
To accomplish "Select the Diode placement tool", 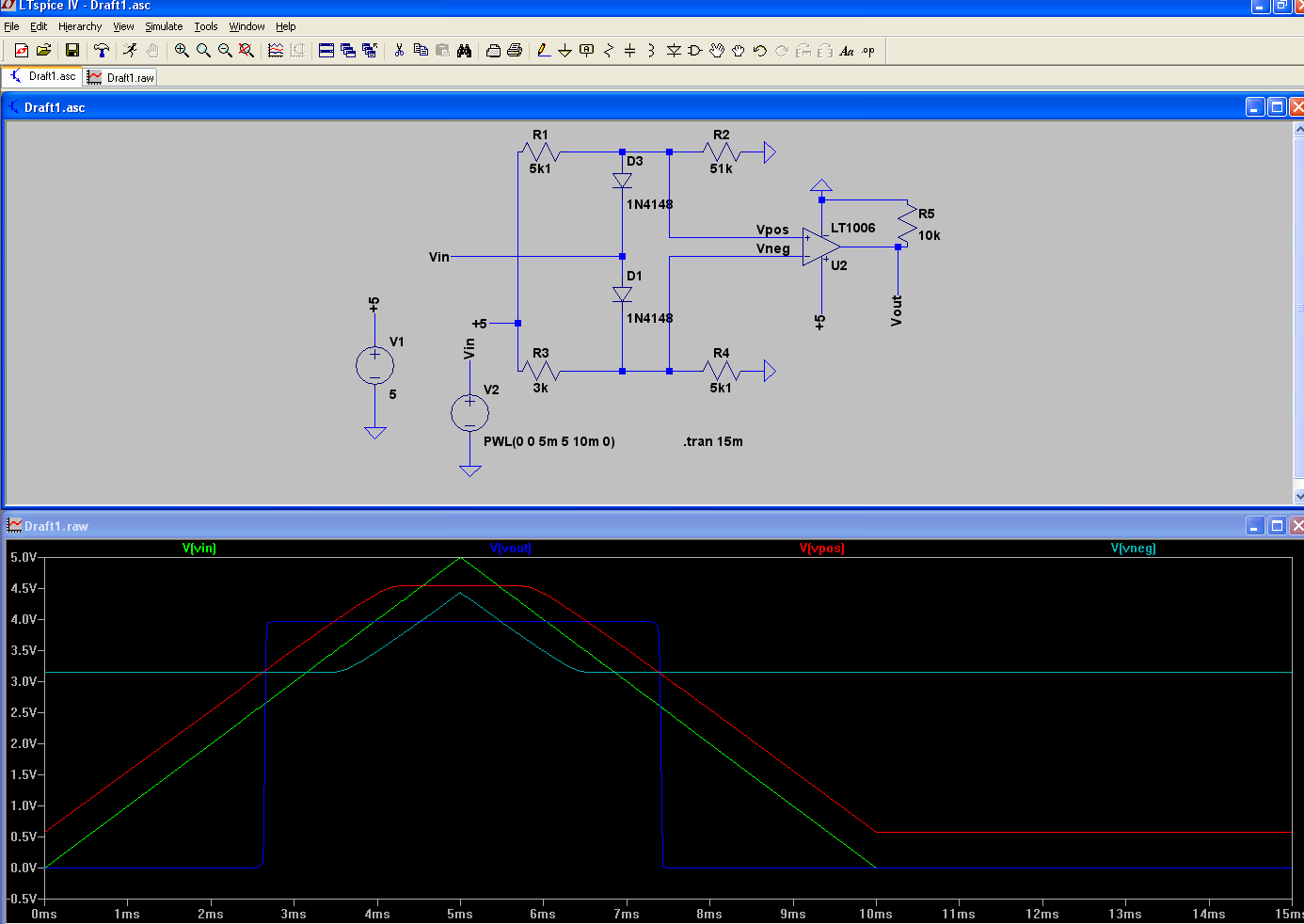I will coord(674,51).
